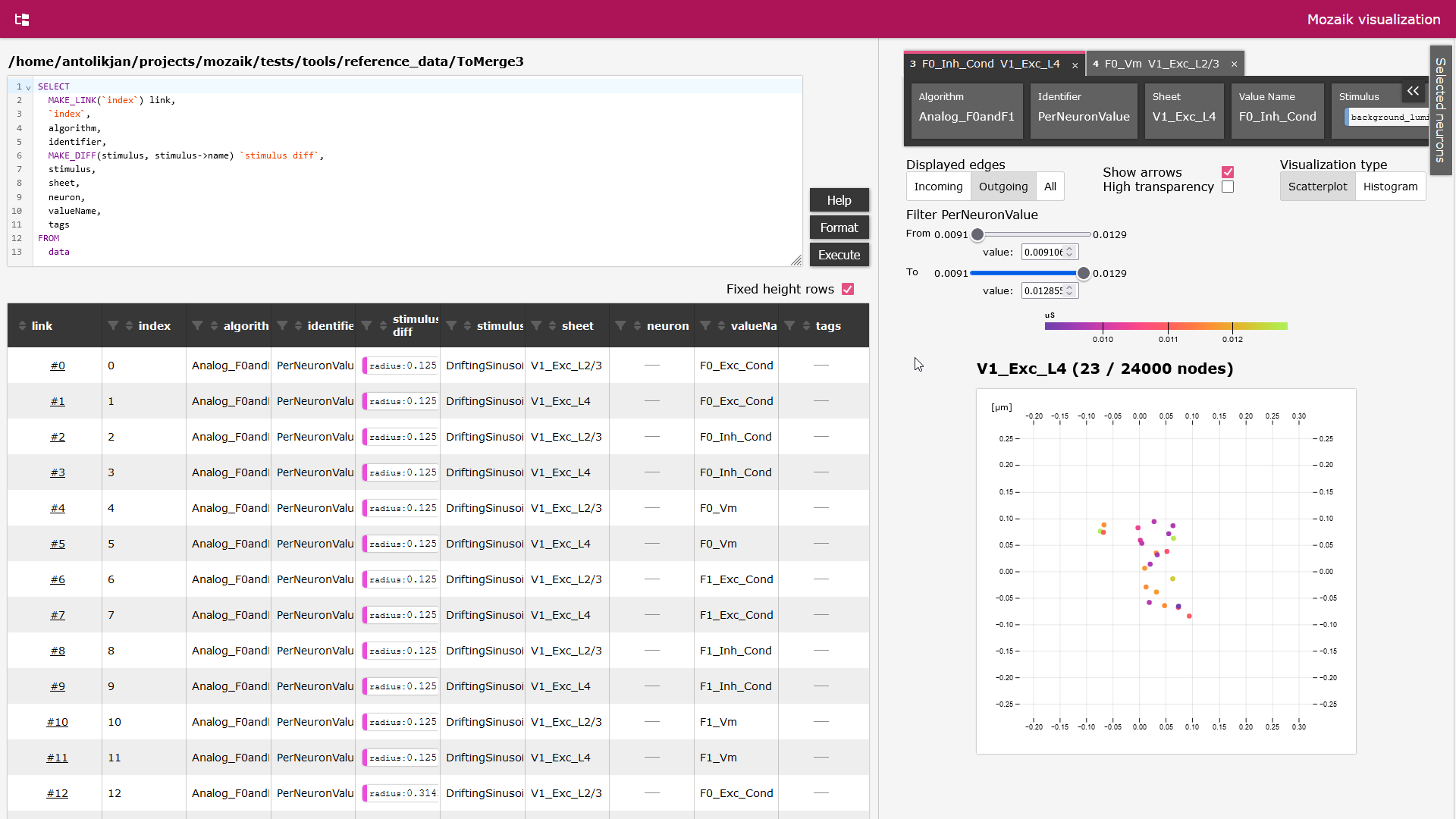This screenshot has height=819, width=1456.
Task: Click the uS color scale bar
Action: click(1166, 326)
